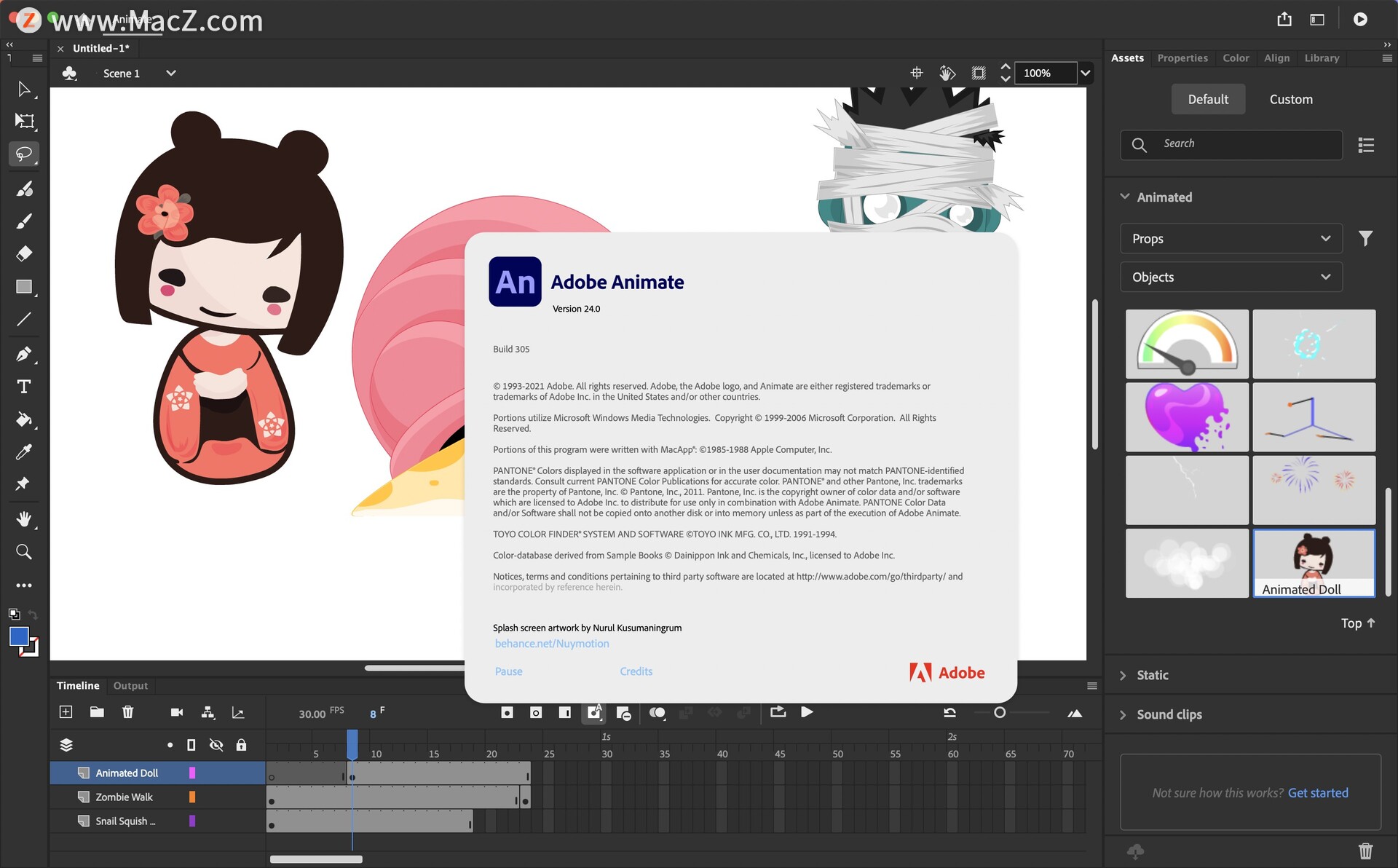Screen dimensions: 1398x868
Task: Toggle Lock All Layers padlock icon
Action: click(241, 745)
